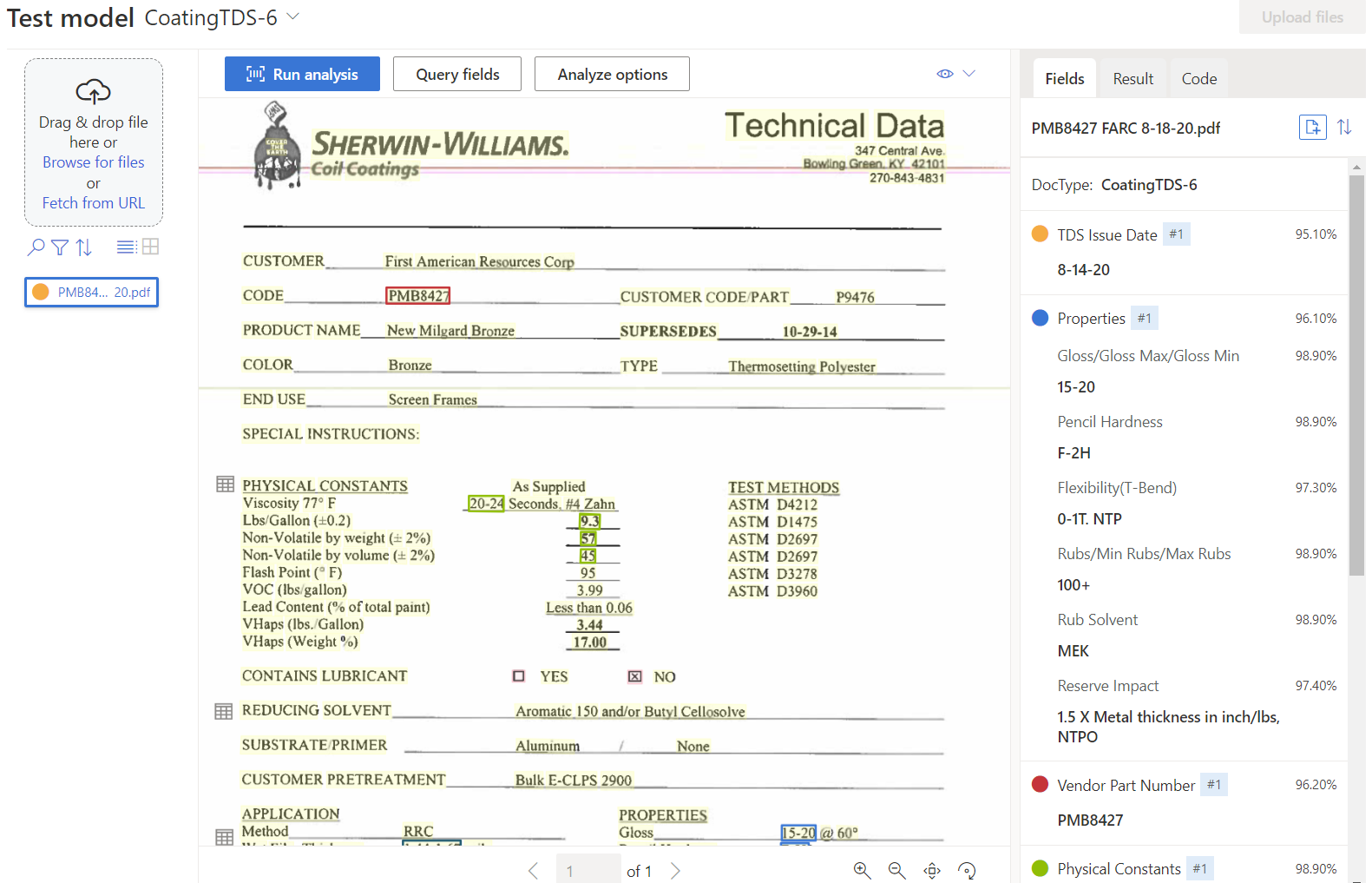Click the #1 badge next to Properties

1145,319
